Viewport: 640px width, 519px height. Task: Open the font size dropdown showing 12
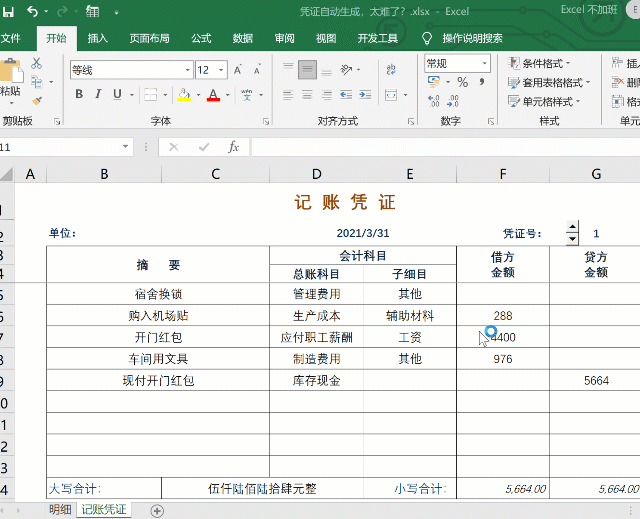click(221, 70)
